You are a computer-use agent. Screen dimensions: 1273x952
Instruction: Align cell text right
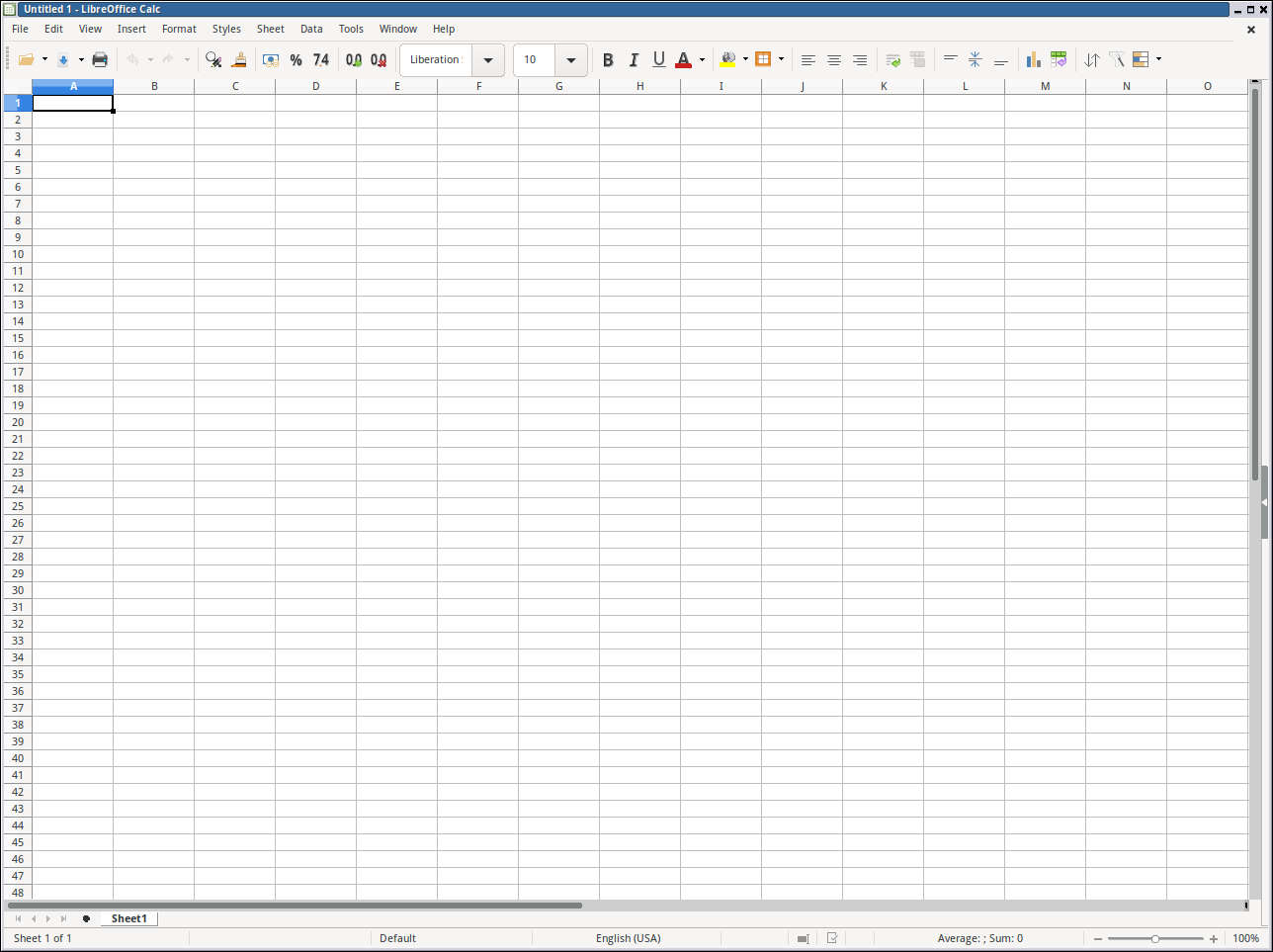point(860,59)
